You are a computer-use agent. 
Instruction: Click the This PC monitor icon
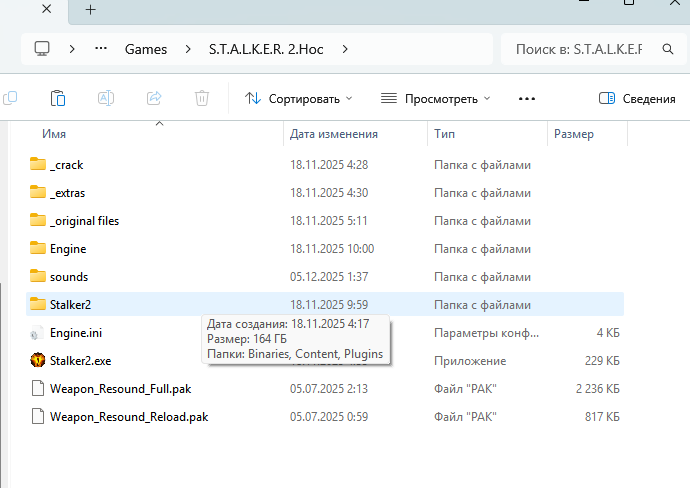click(42, 49)
